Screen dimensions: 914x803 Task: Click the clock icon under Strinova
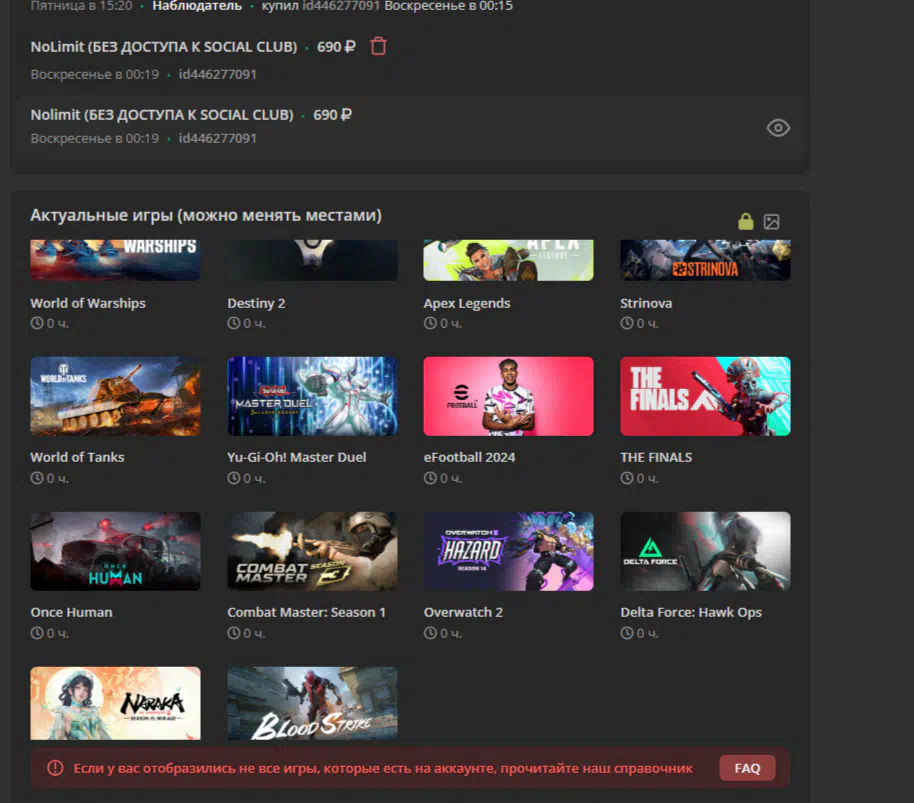(x=627, y=323)
